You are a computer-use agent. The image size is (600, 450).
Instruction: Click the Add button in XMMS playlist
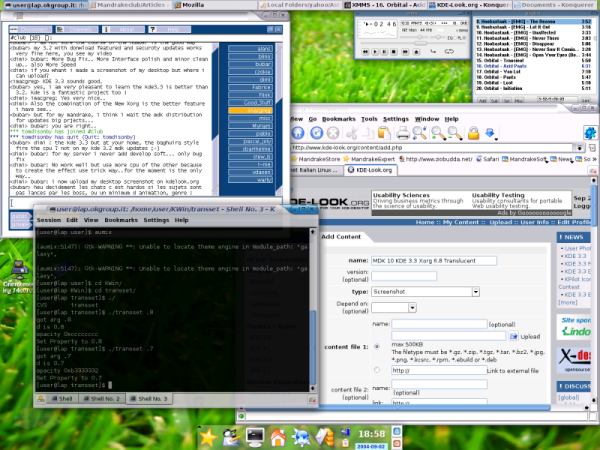483,100
